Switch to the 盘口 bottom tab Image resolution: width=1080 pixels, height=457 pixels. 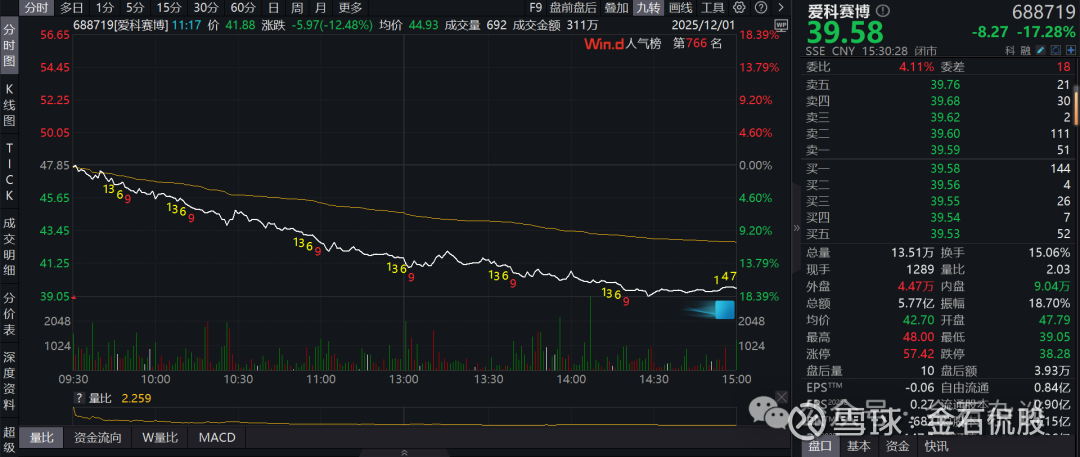tap(820, 446)
